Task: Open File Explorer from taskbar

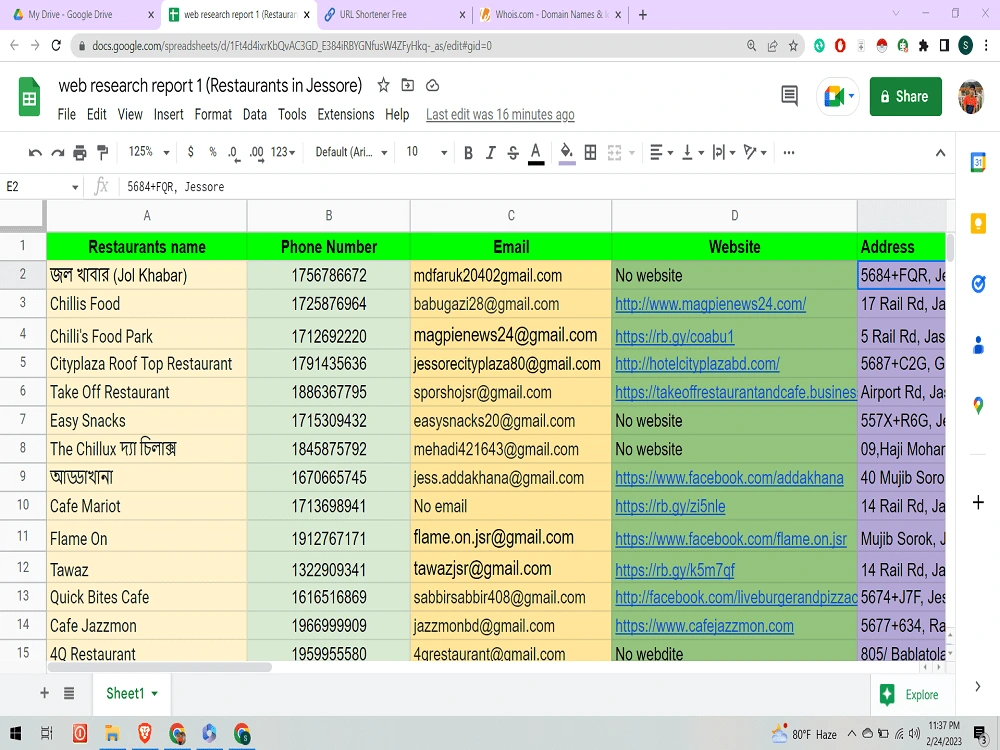Action: pos(112,733)
